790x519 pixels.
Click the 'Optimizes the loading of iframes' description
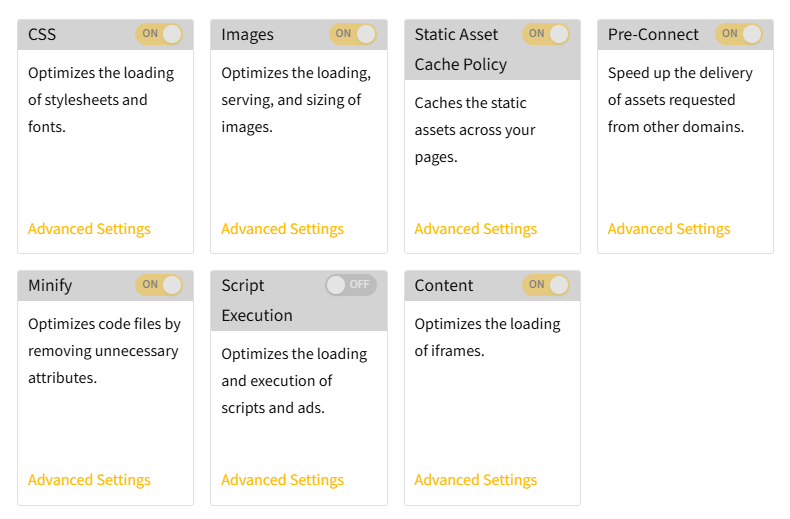tap(487, 337)
